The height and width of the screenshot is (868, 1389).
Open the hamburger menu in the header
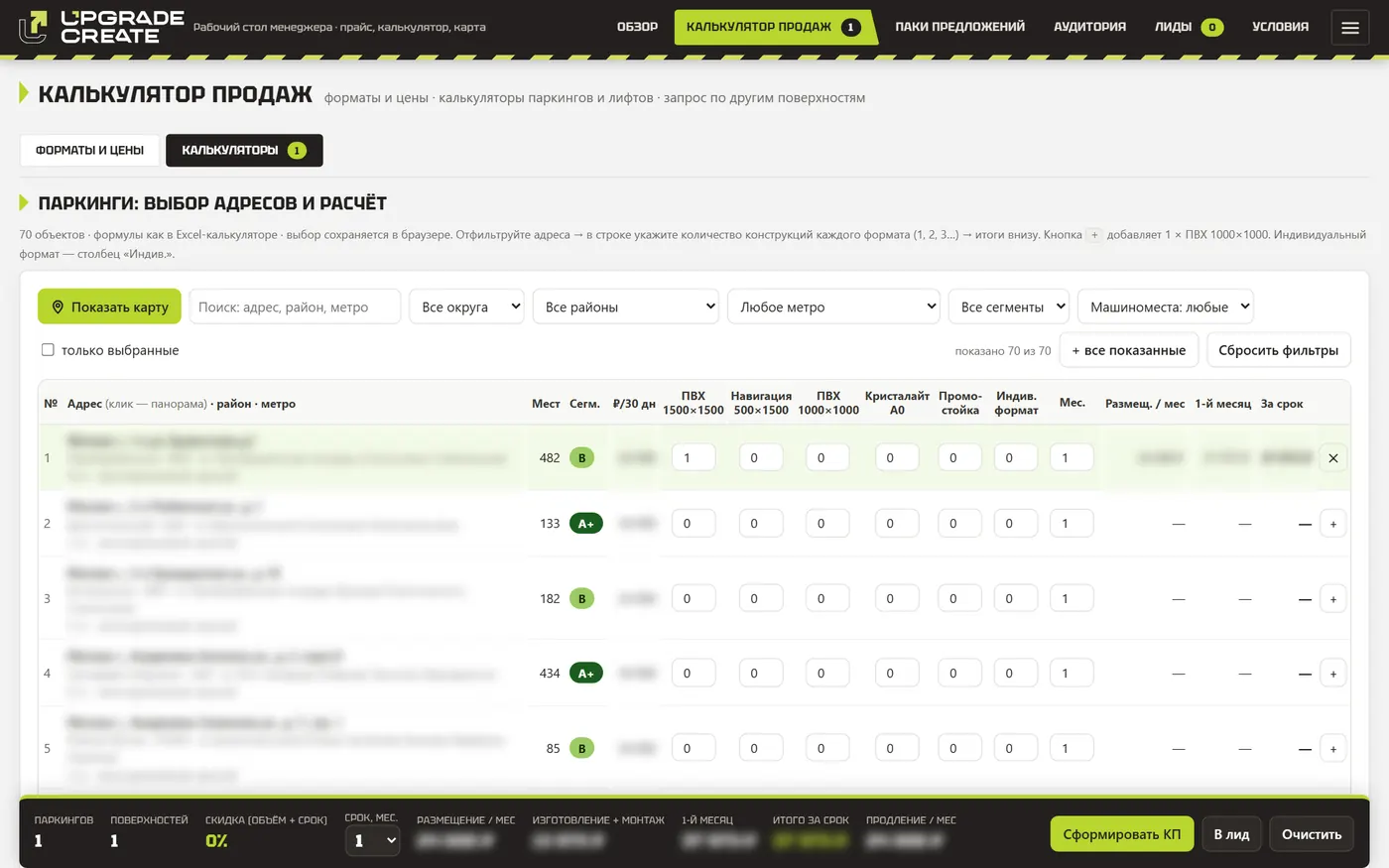point(1350,28)
